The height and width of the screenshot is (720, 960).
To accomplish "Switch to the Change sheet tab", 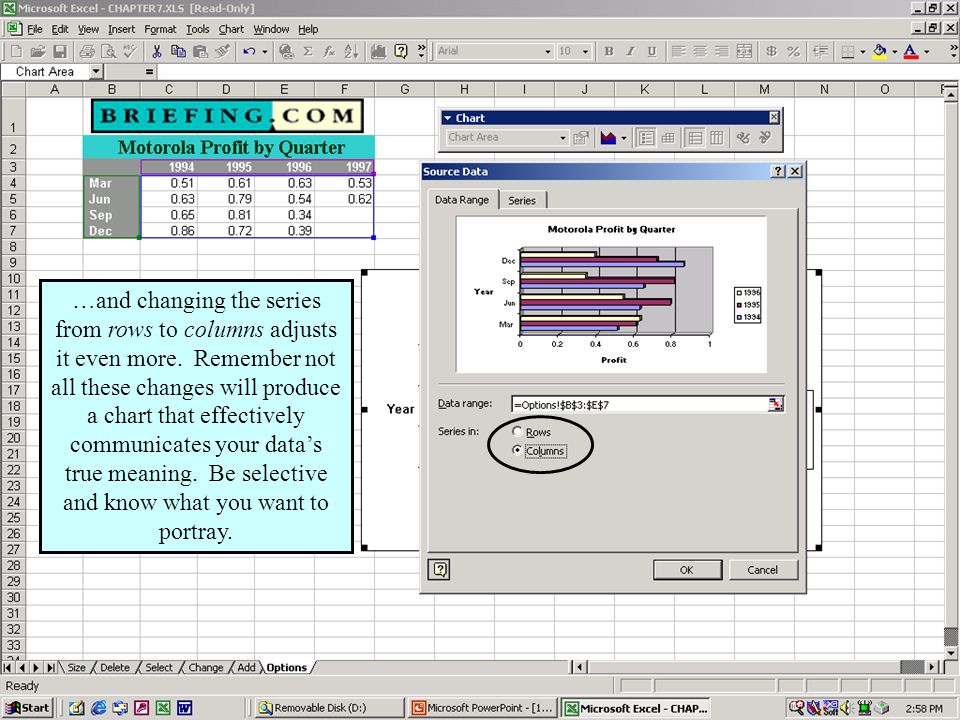I will [206, 667].
